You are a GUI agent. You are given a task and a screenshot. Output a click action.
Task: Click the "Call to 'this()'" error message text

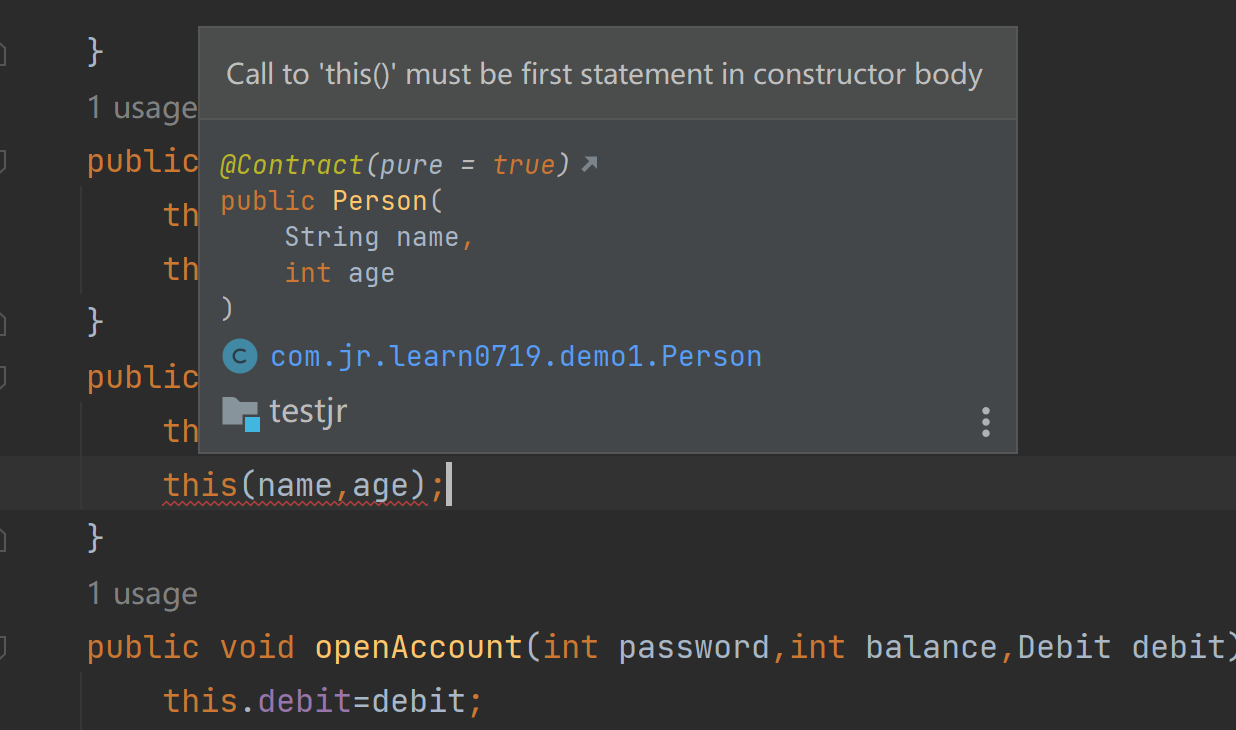click(604, 75)
